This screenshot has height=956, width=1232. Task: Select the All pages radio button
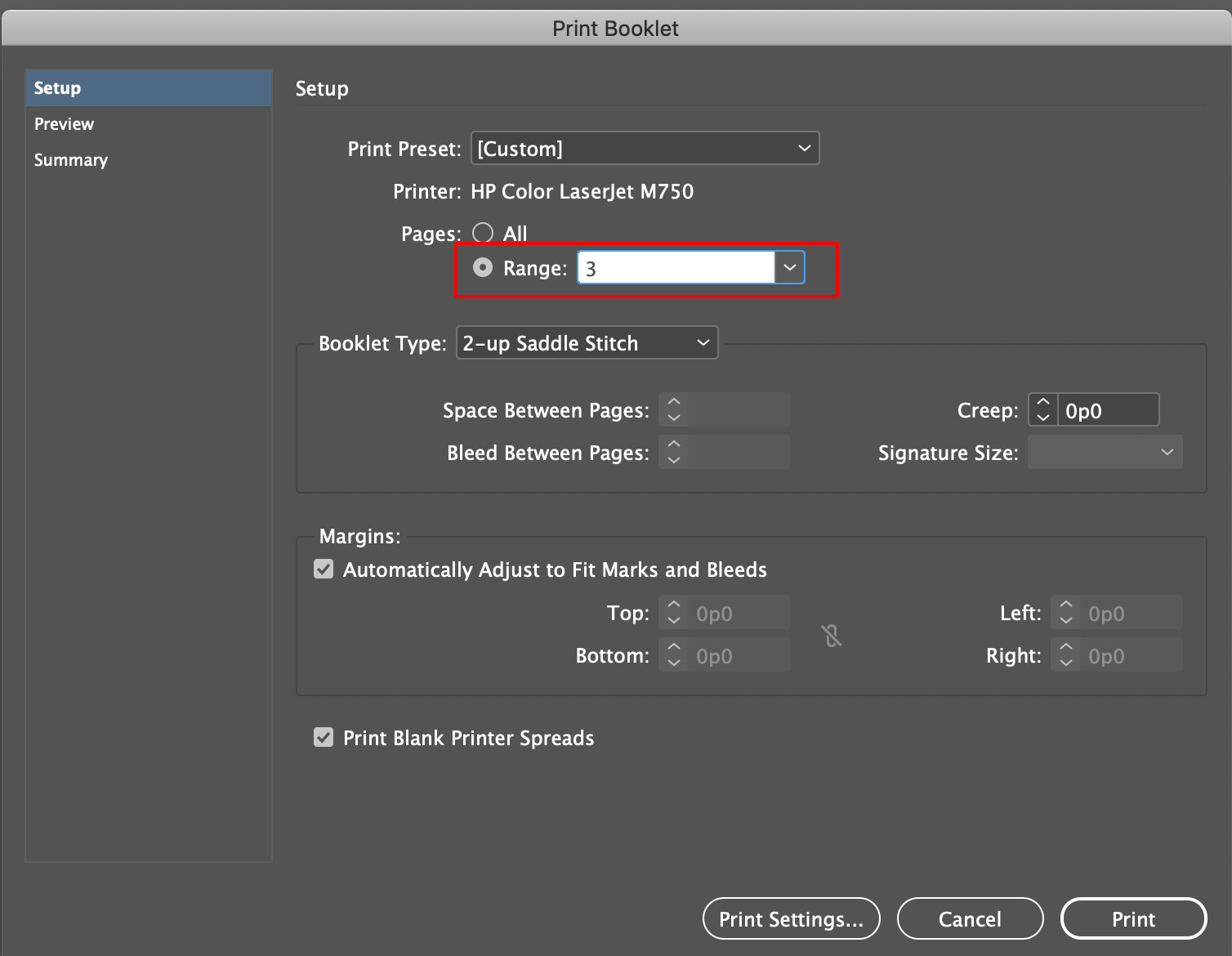pos(482,233)
